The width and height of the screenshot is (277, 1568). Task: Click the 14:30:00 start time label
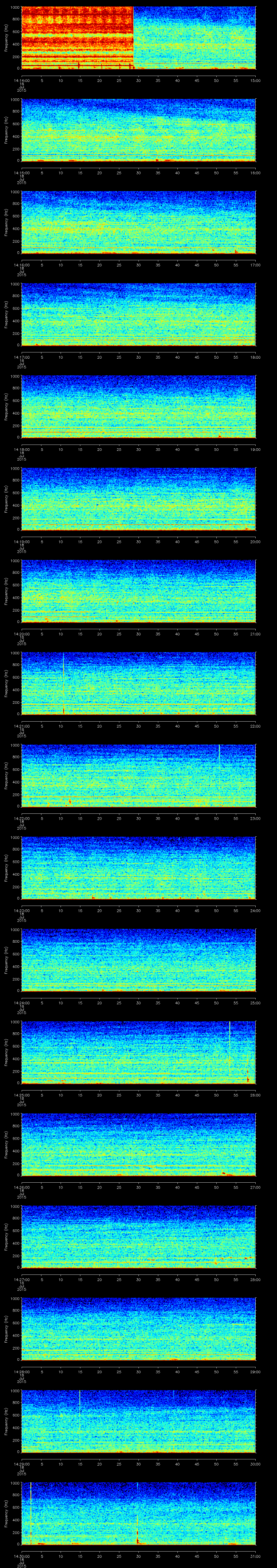[21, 1556]
